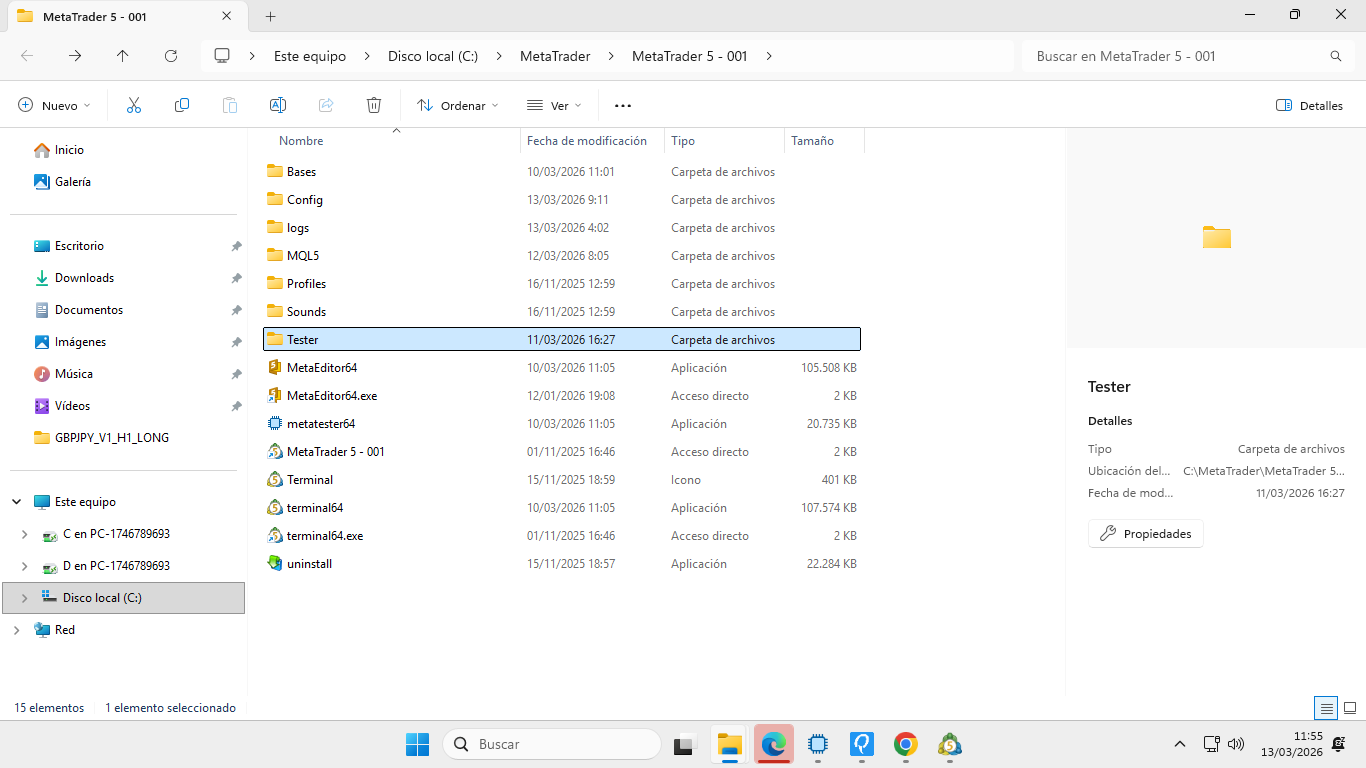Screen dimensions: 1366x768
Task: Click the Buscar en MetaTrader 5 - 001 field
Action: tap(1175, 56)
